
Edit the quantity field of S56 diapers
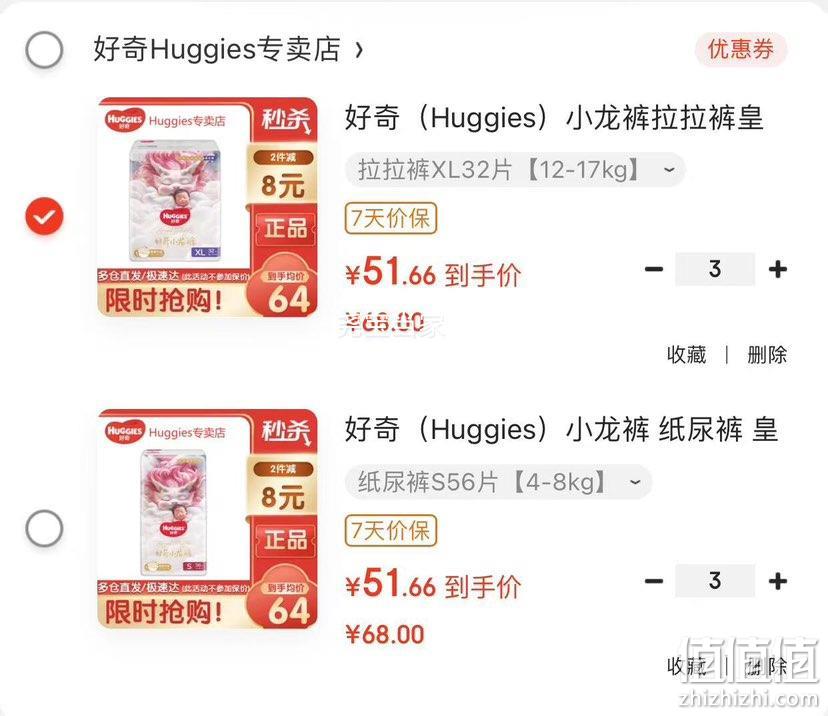(715, 581)
